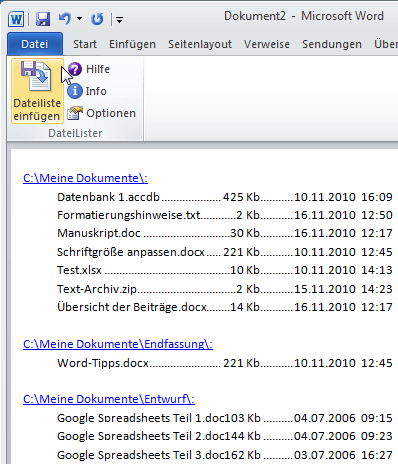The width and height of the screenshot is (398, 464).
Task: Open Customize Quick Access Toolbar dropdown
Action: 119,20
